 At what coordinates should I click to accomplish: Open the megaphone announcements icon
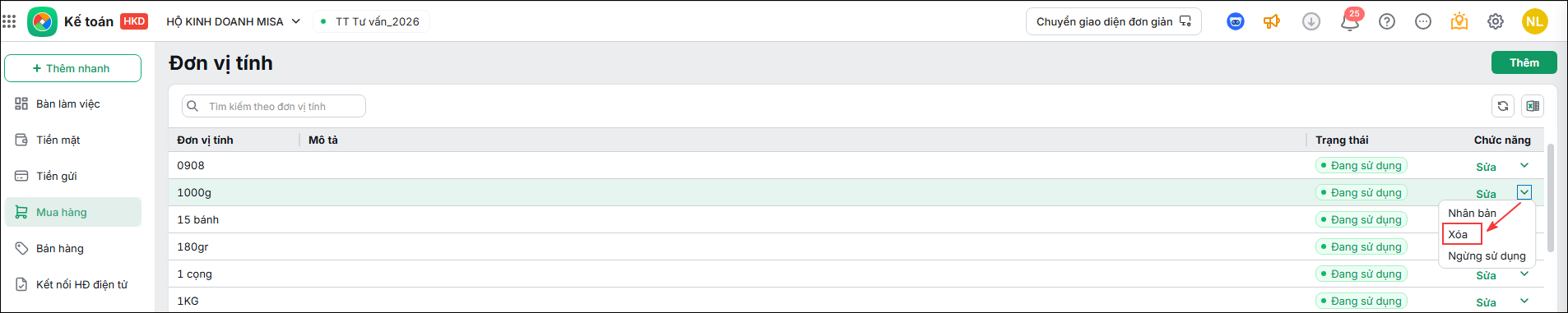tap(1272, 21)
